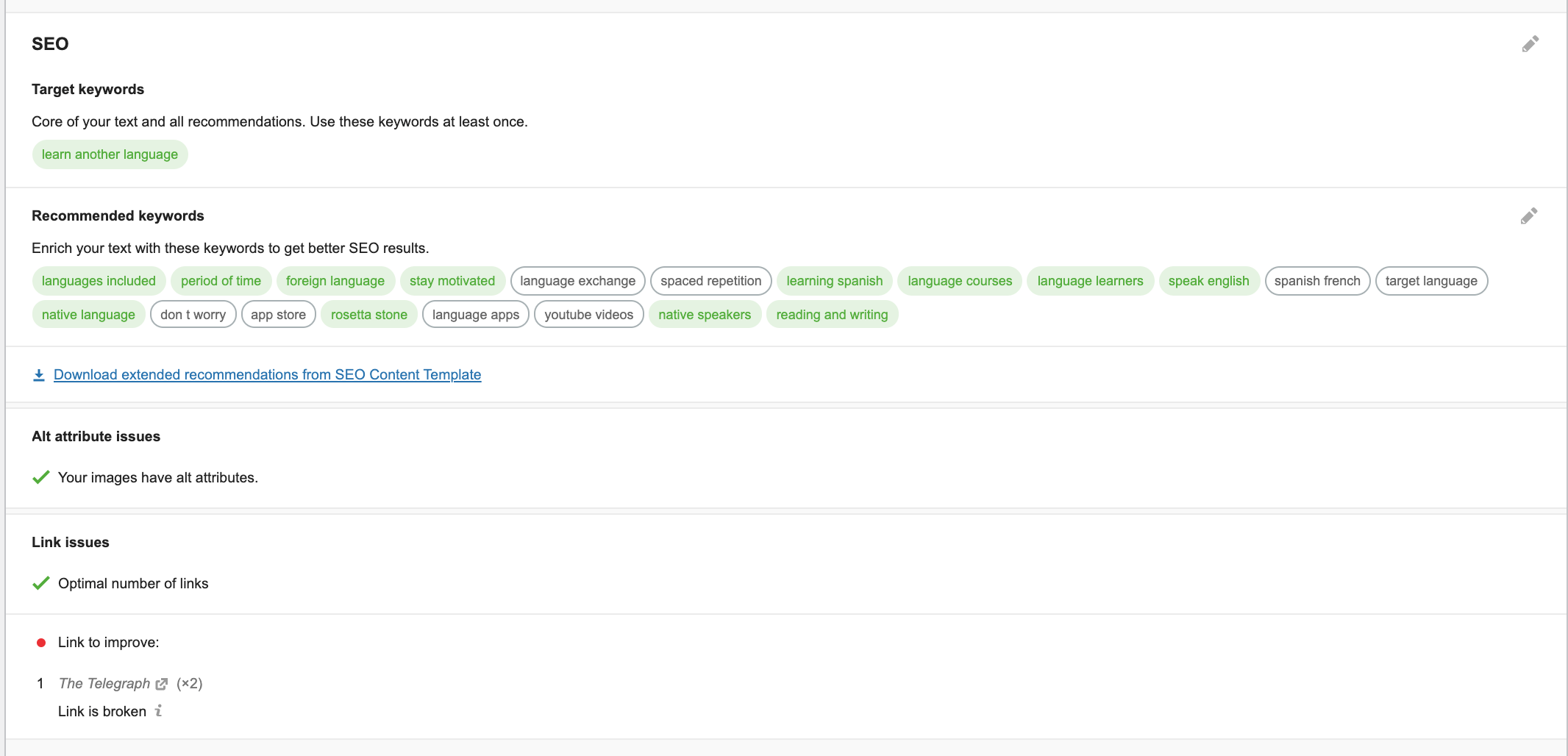Click the SEO section edit pencil icon

point(1530,44)
